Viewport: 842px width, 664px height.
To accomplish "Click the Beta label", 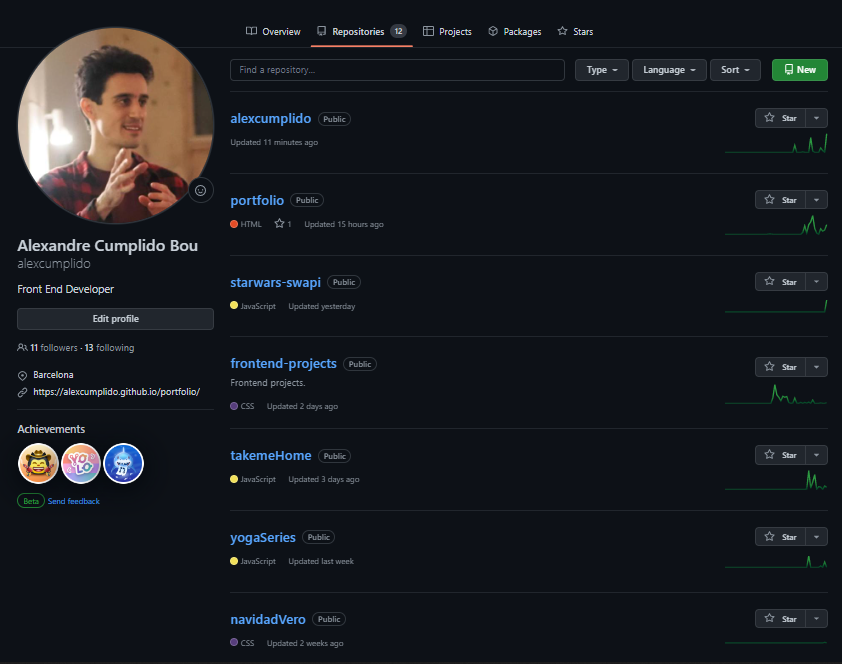I will [31, 501].
